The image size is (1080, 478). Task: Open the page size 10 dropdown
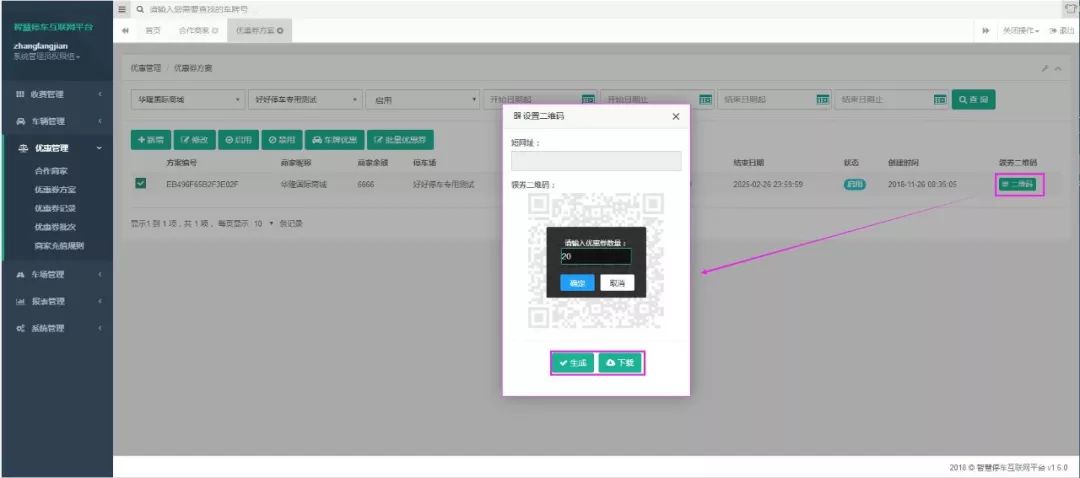point(264,223)
